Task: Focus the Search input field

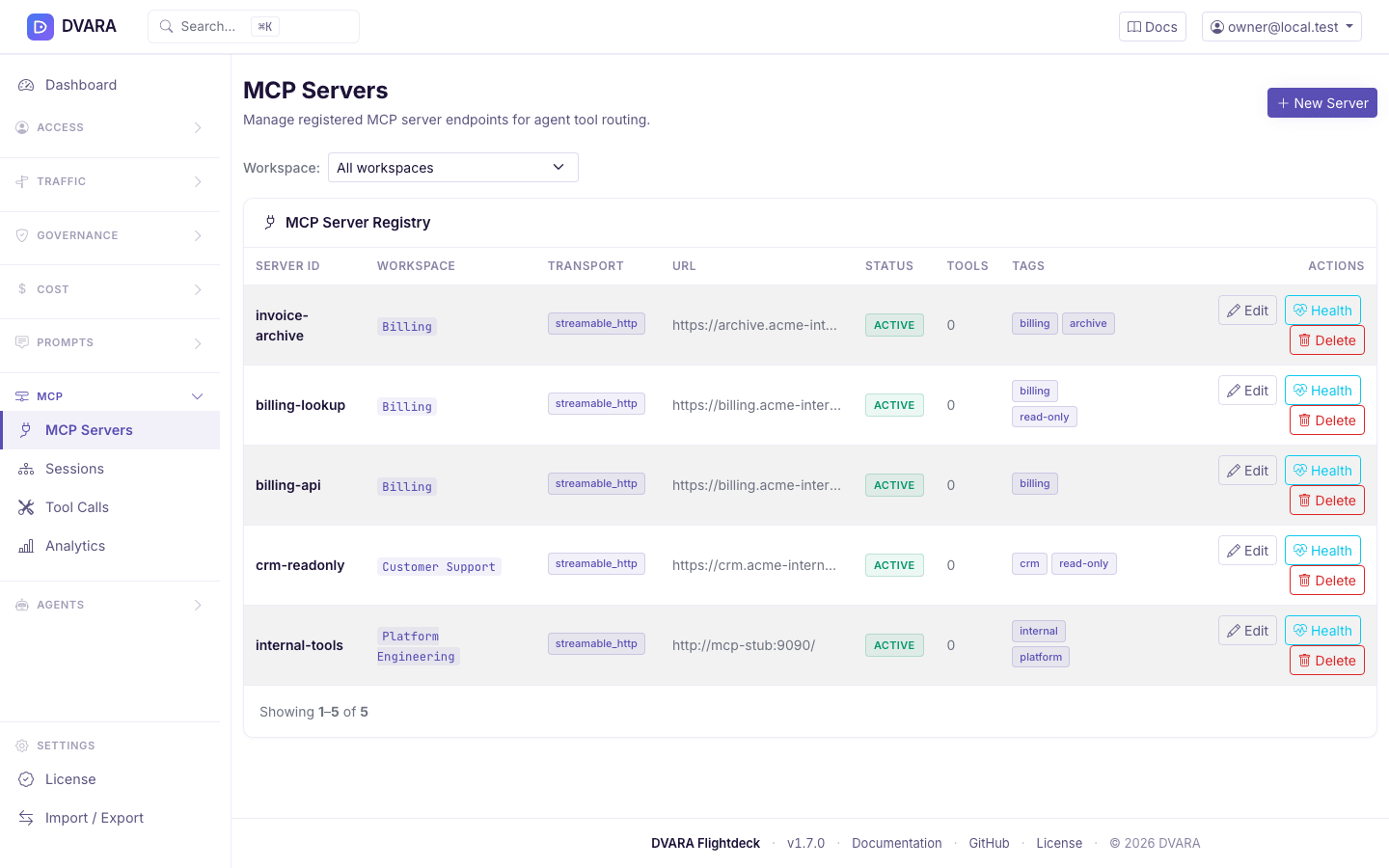Action: (254, 27)
